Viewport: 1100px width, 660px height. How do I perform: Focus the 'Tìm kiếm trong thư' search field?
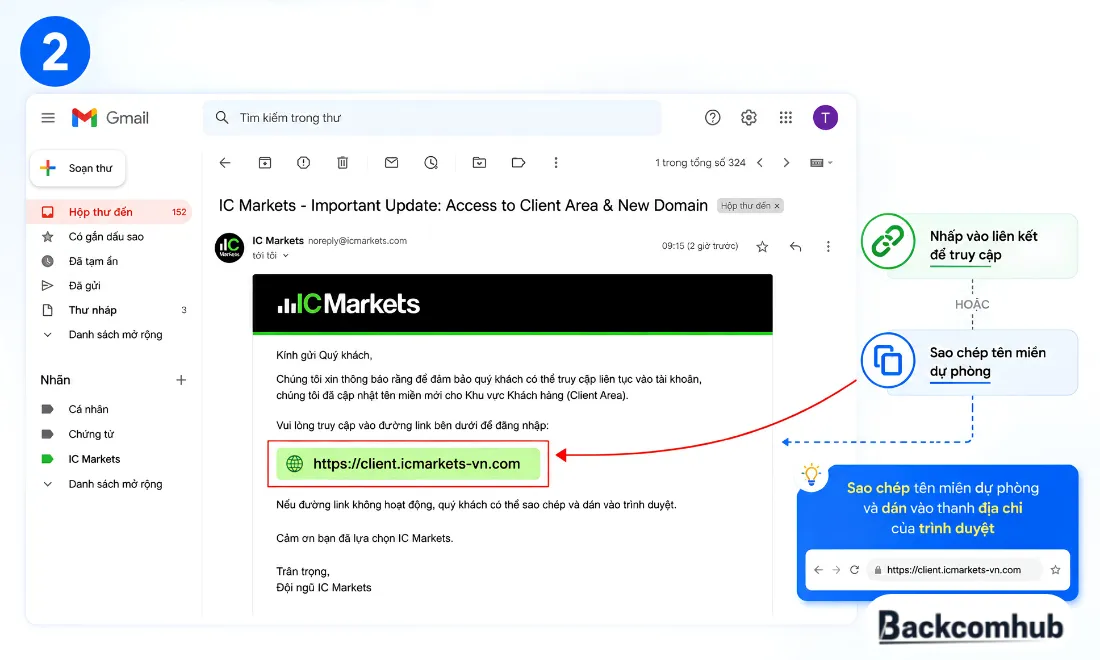click(x=432, y=118)
